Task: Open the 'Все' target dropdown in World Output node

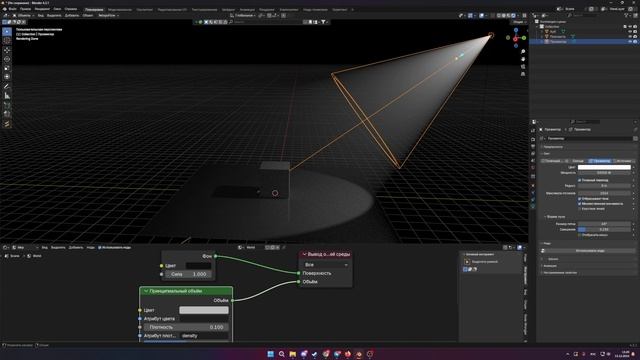Action: point(326,265)
